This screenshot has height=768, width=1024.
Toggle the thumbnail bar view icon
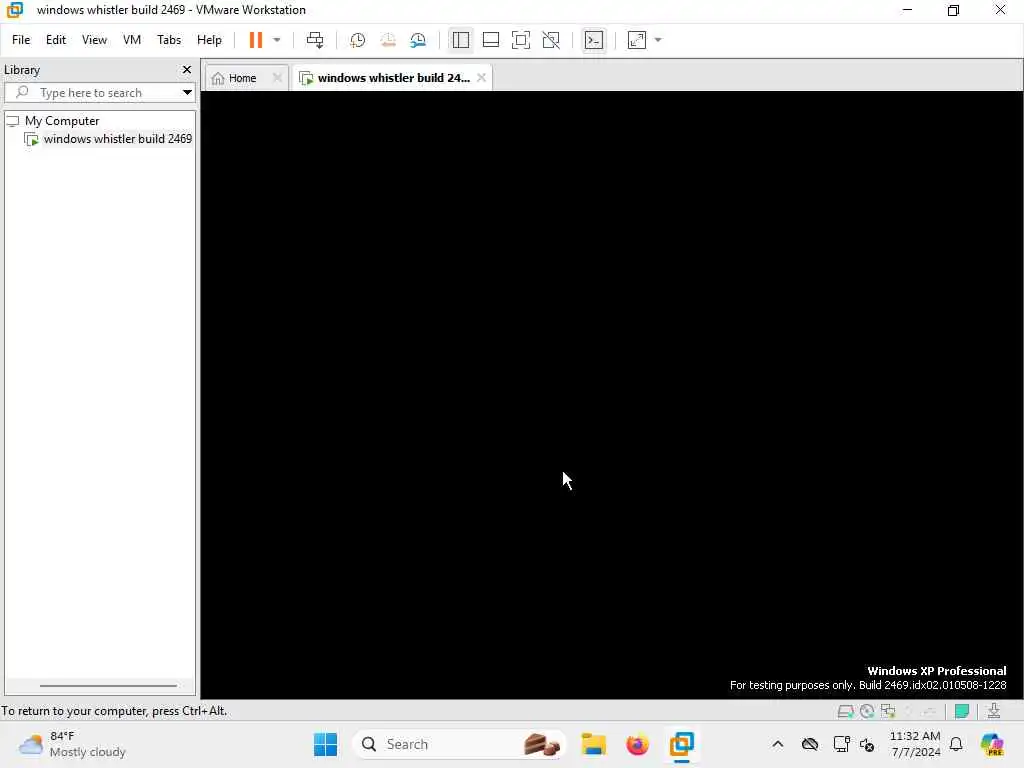(490, 40)
